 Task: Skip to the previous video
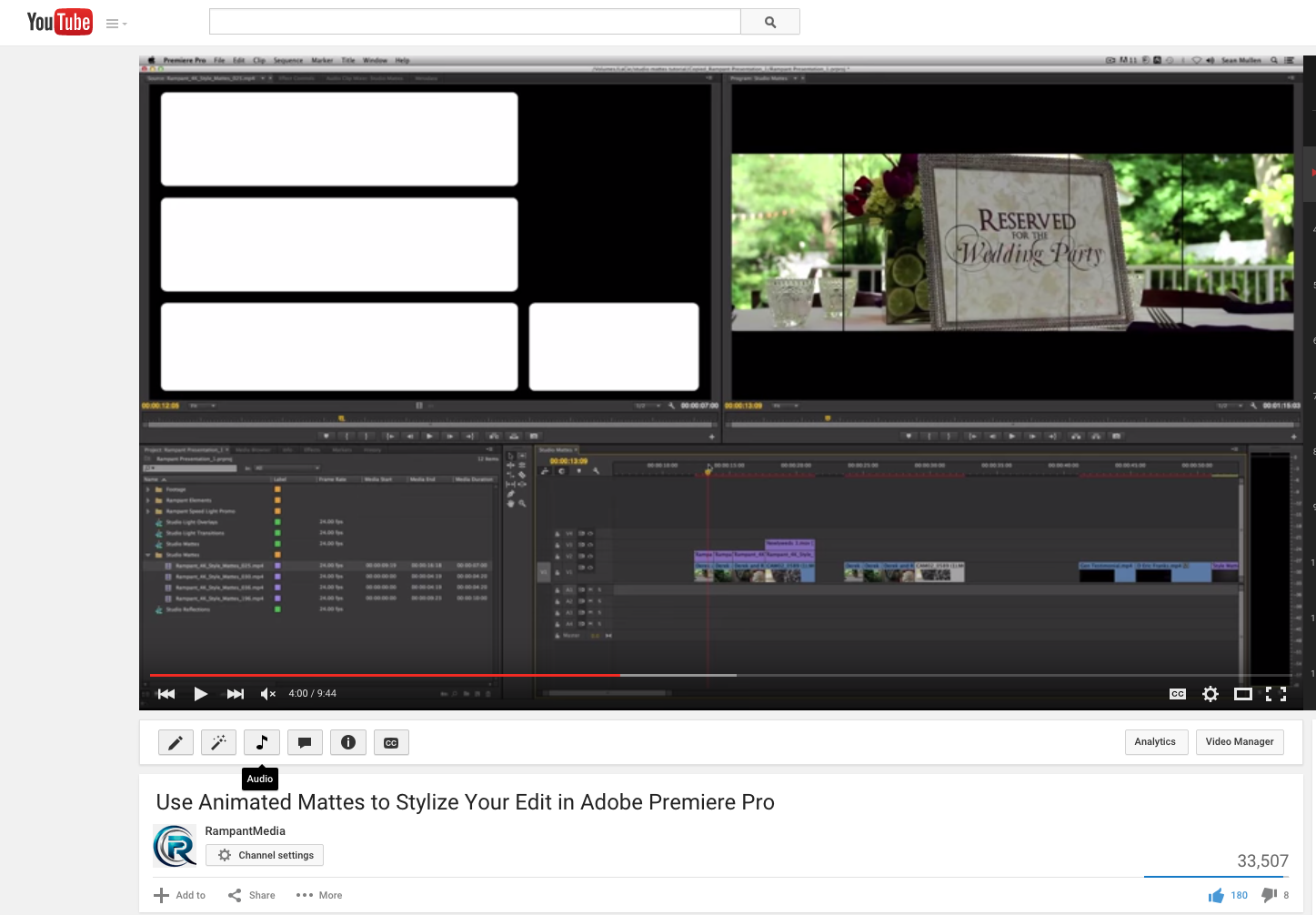[166, 694]
